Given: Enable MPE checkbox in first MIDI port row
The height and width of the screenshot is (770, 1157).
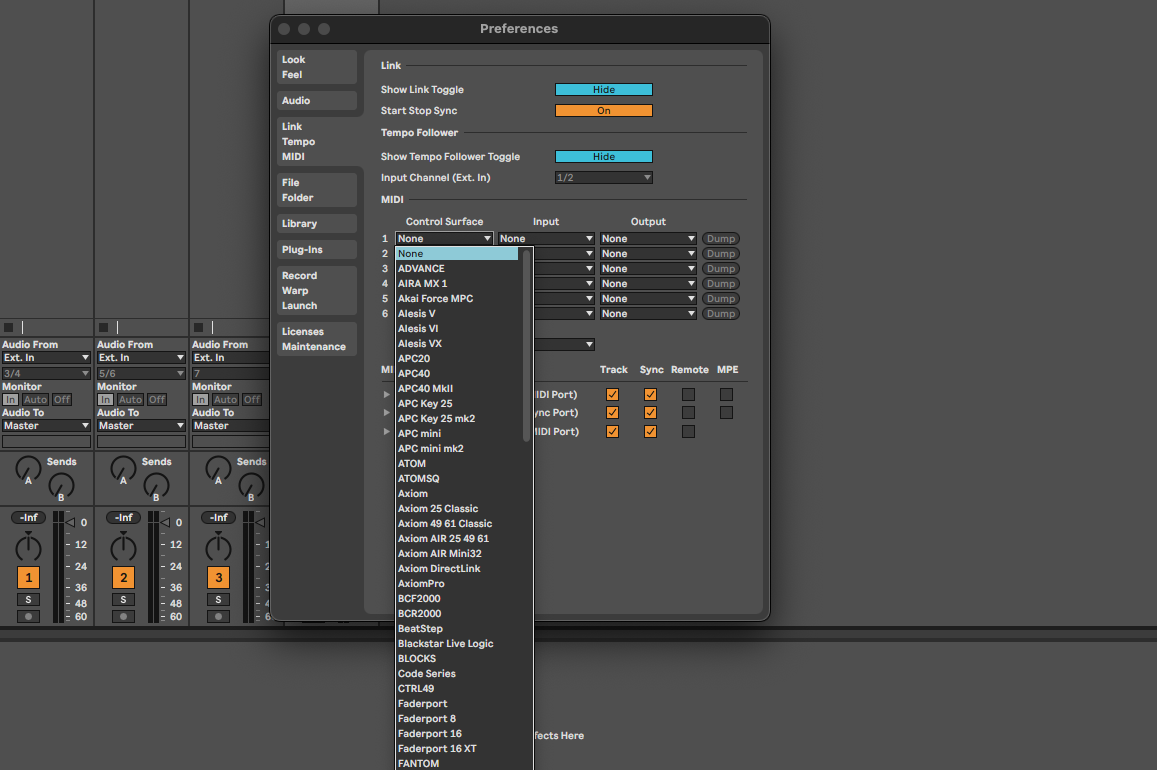Looking at the screenshot, I should pyautogui.click(x=726, y=395).
